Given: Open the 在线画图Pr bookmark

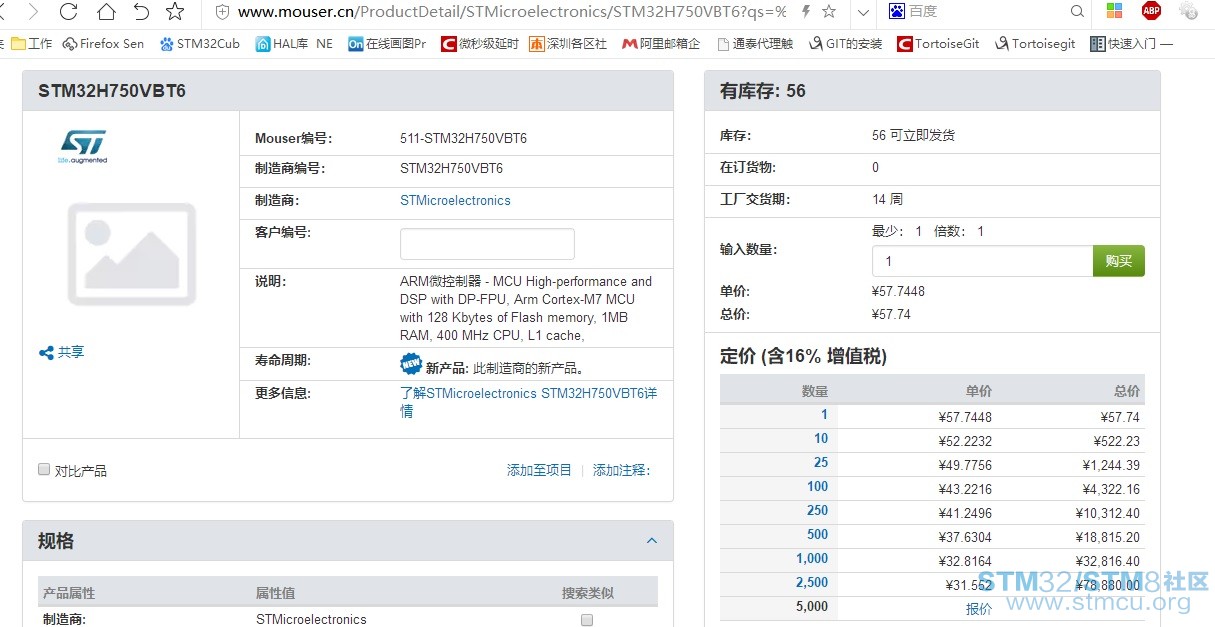Looking at the screenshot, I should tap(387, 44).
